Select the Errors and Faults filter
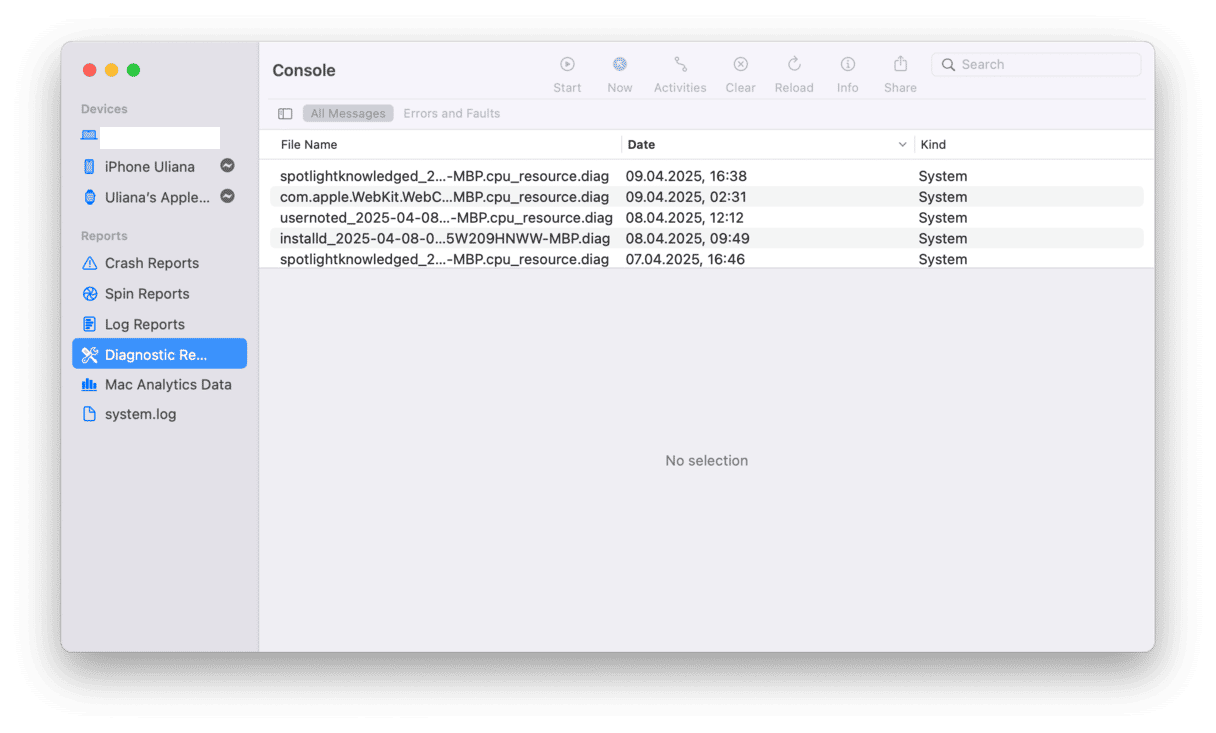1216x733 pixels. 452,114
